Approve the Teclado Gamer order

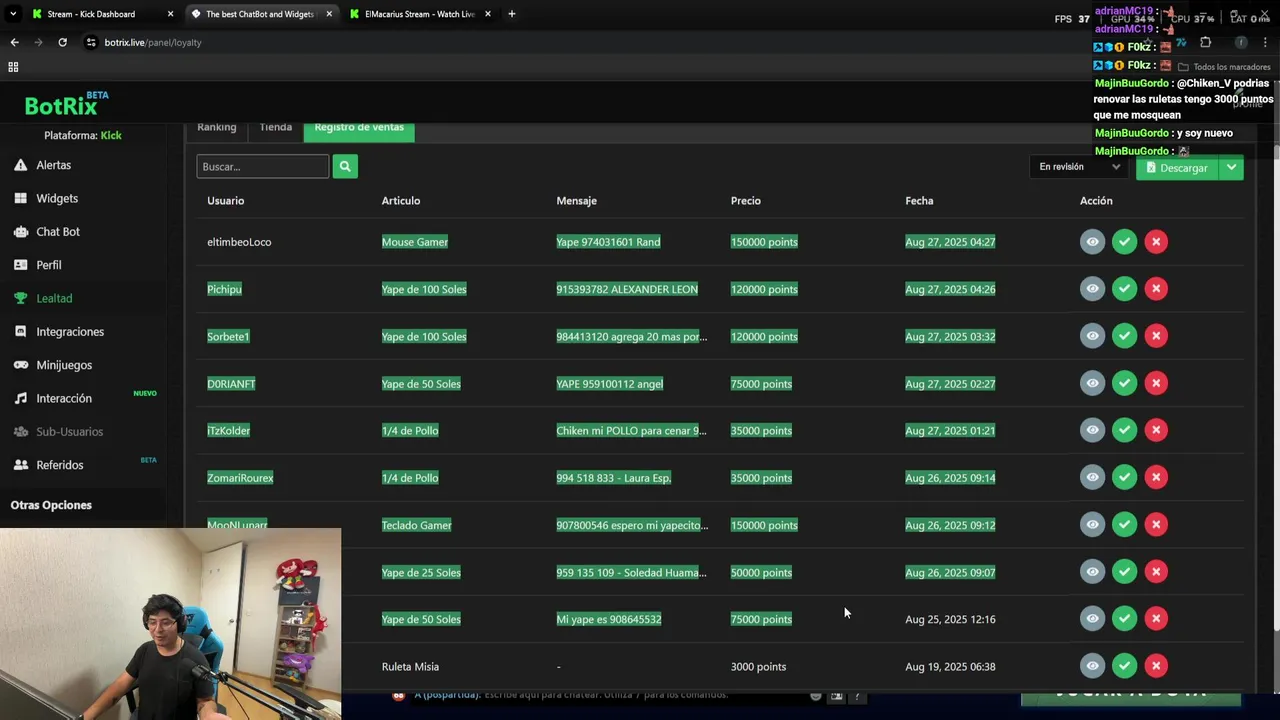pyautogui.click(x=1124, y=524)
